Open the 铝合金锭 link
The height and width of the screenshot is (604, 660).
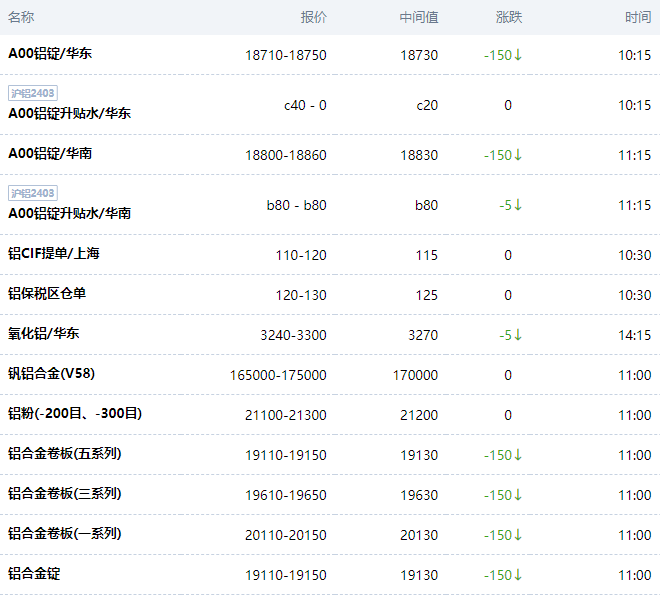pos(34,573)
